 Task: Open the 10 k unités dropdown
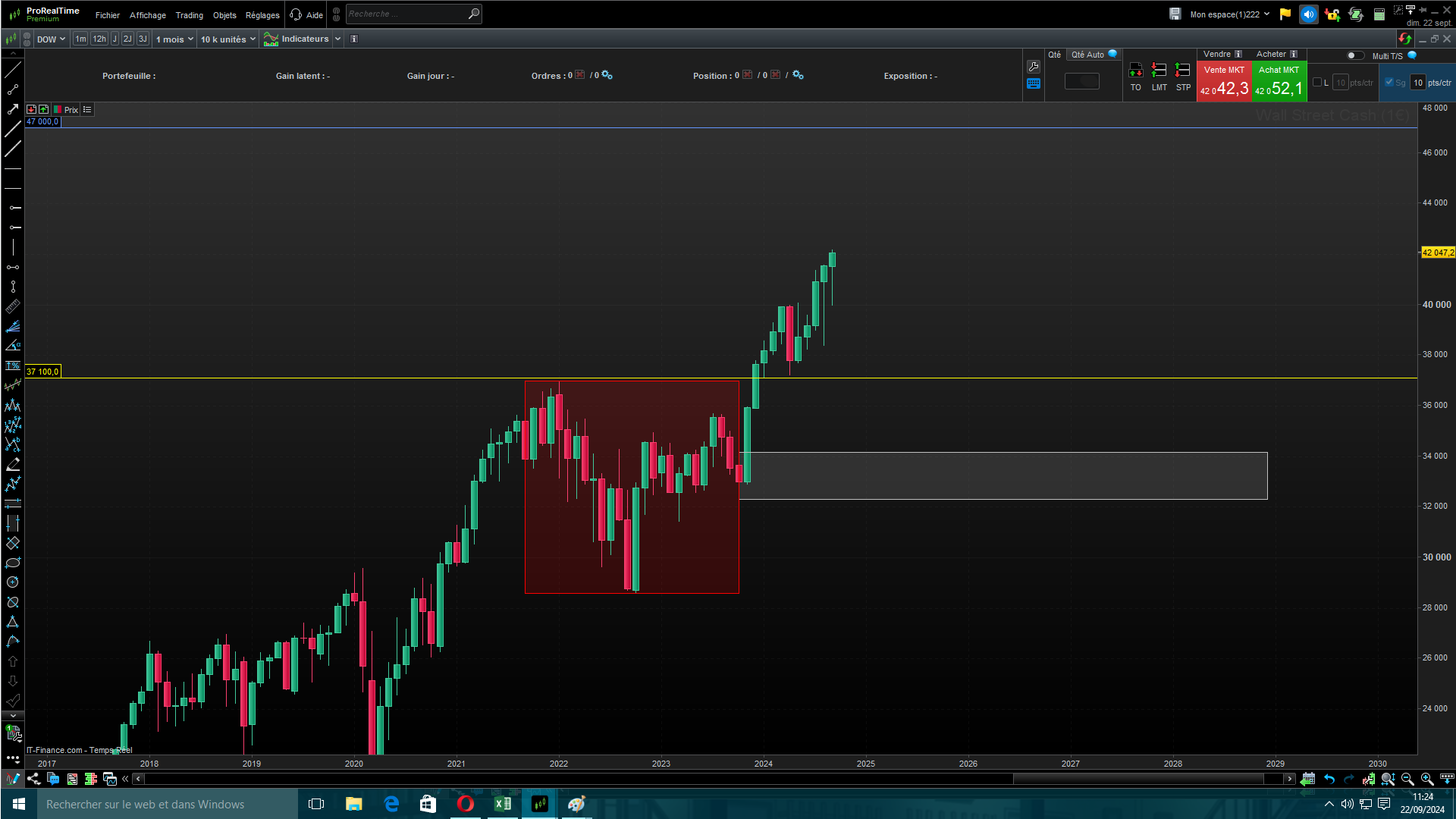(227, 39)
